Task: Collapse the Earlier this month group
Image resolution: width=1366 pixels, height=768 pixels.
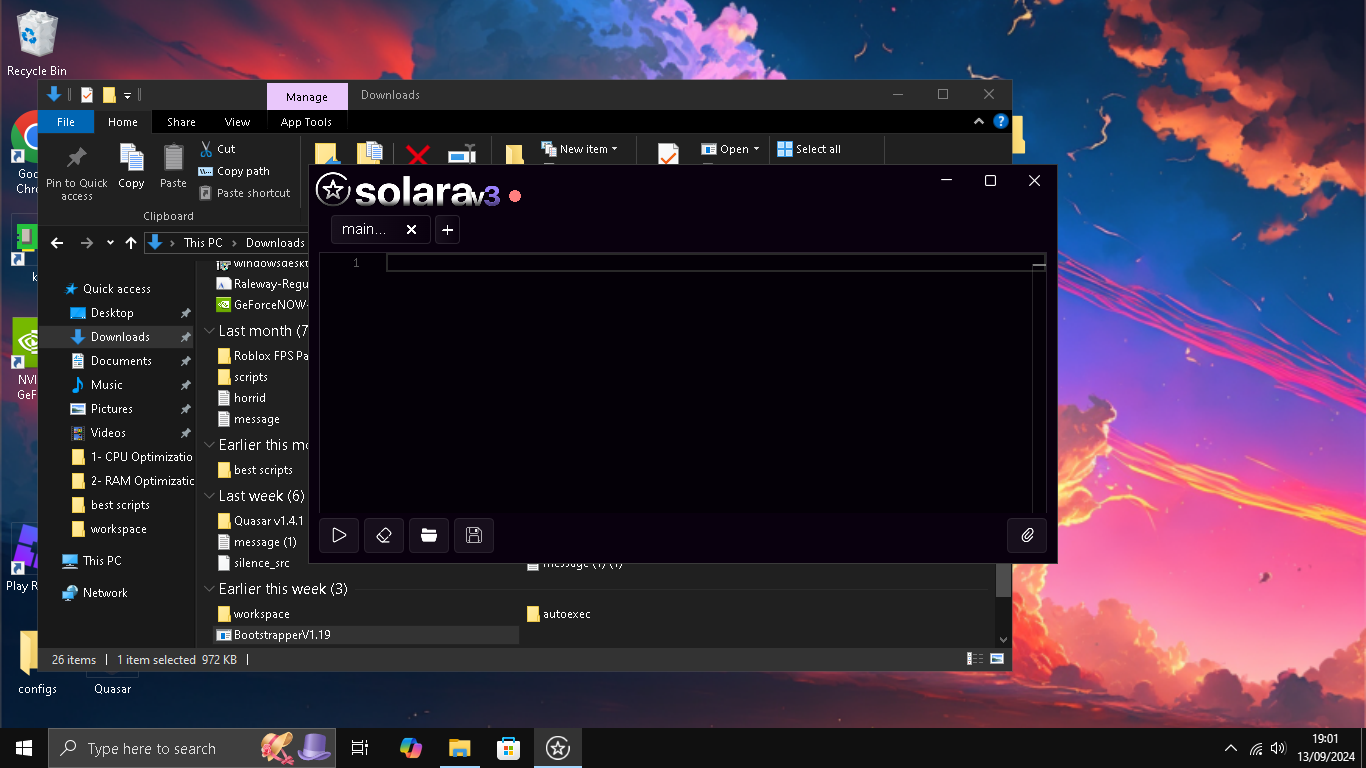Action: point(210,445)
